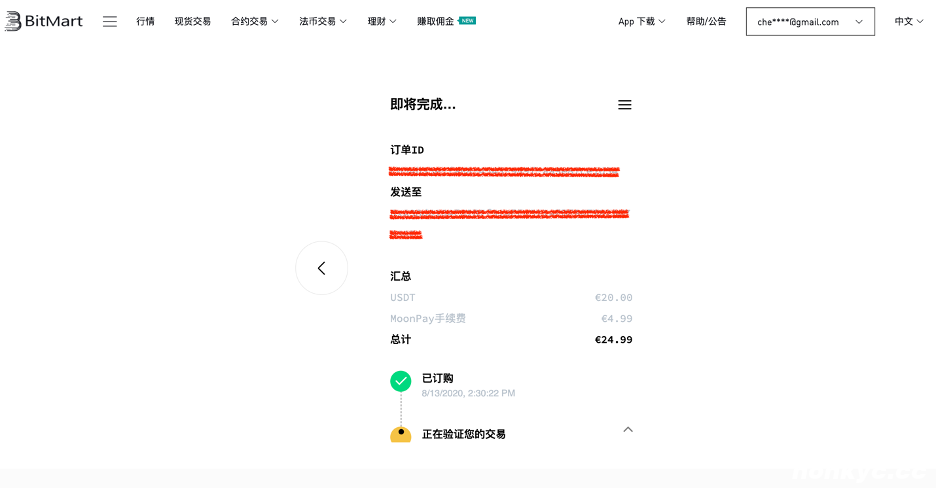Click the NEW badge next to 赚取佣金
This screenshot has height=488, width=936.
(467, 20)
